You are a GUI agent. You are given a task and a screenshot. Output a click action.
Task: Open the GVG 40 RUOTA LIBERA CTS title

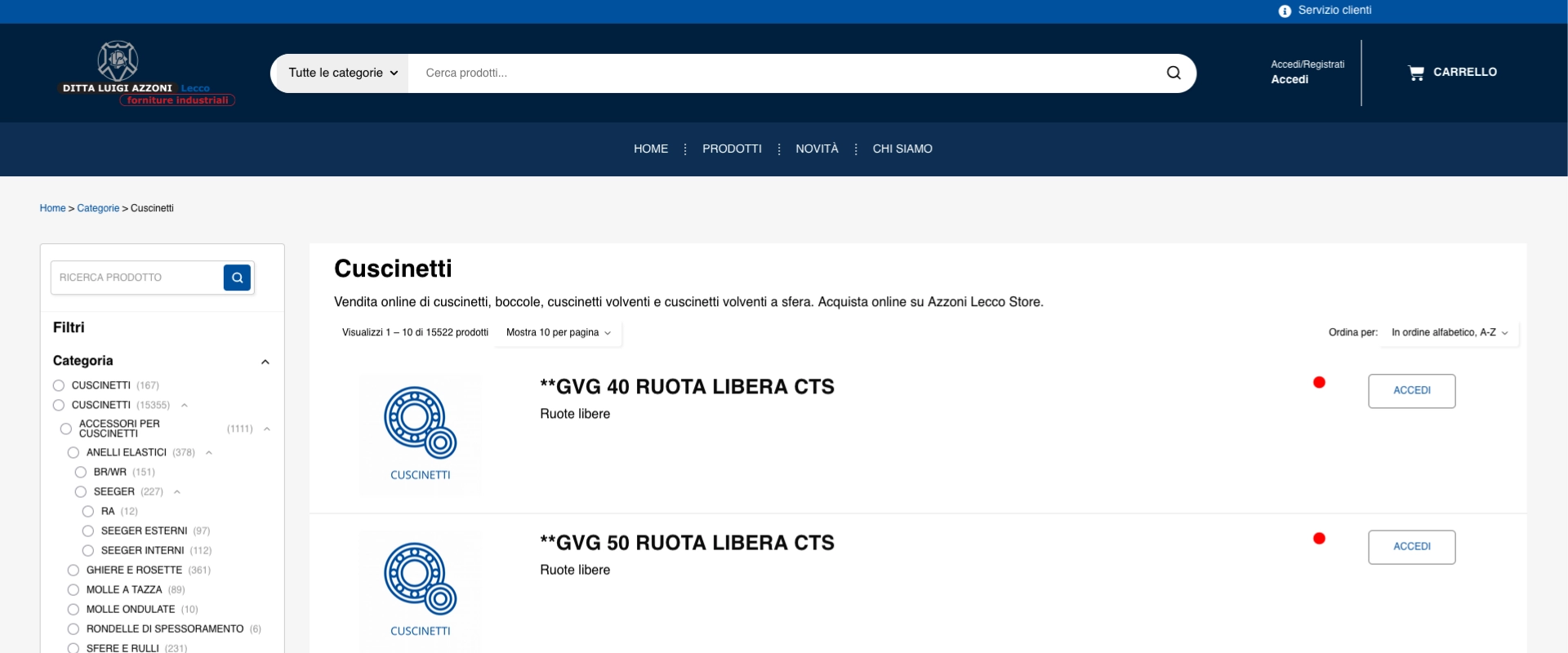(x=687, y=387)
